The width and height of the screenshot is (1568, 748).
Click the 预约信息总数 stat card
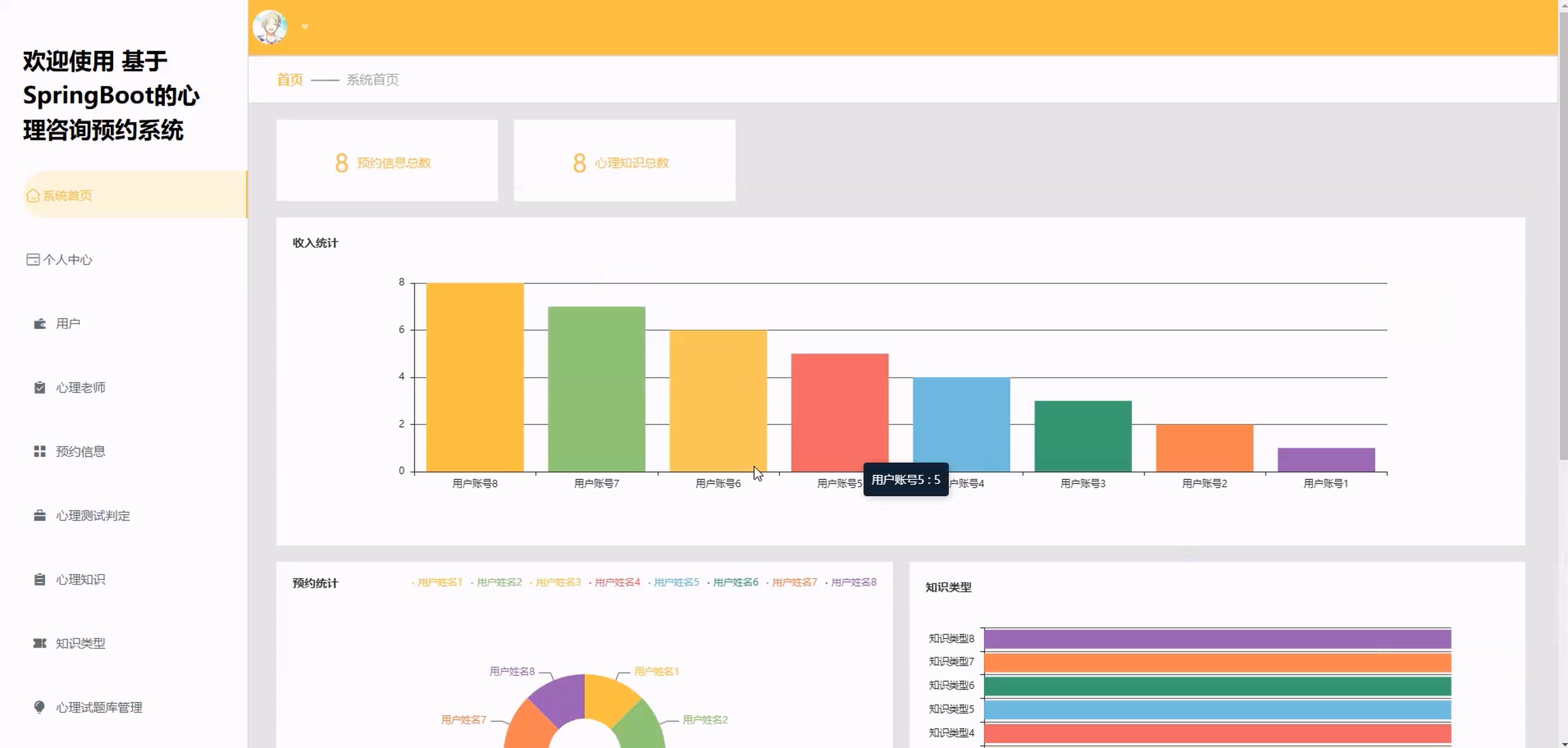[387, 161]
